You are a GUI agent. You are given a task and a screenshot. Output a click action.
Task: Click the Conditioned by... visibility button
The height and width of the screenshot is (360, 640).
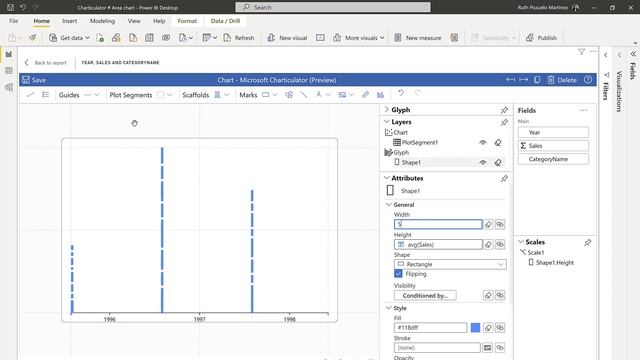(425, 296)
